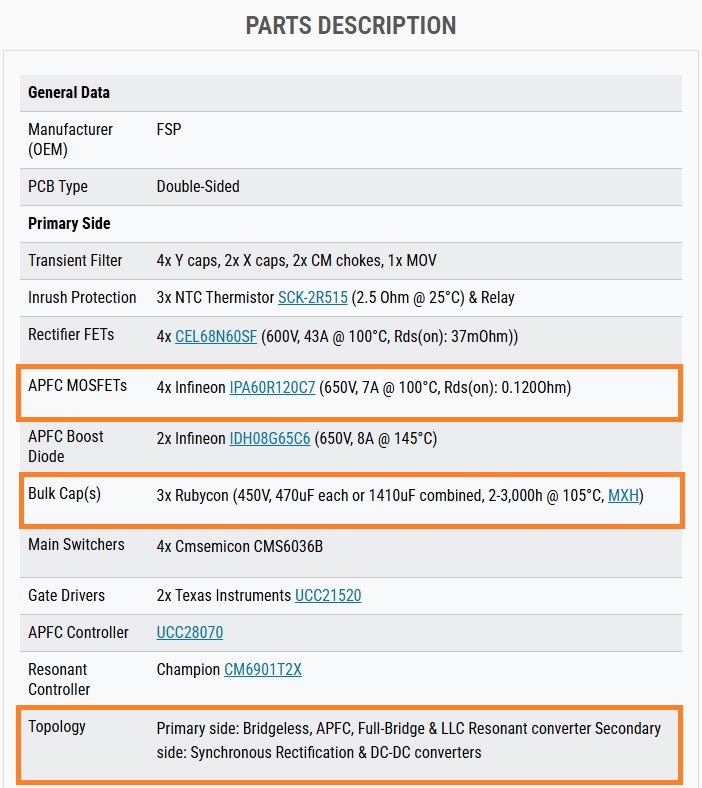Click the Gate Drivers label
Image resolution: width=702 pixels, height=788 pixels.
[66, 596]
